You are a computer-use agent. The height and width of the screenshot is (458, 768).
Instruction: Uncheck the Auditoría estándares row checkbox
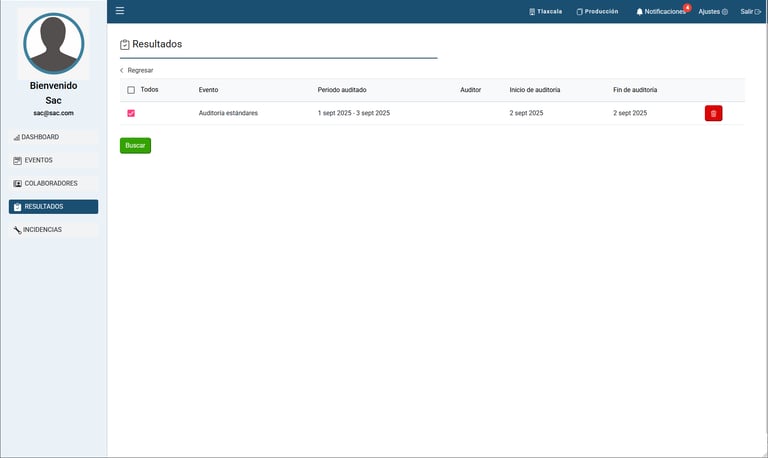pos(131,113)
